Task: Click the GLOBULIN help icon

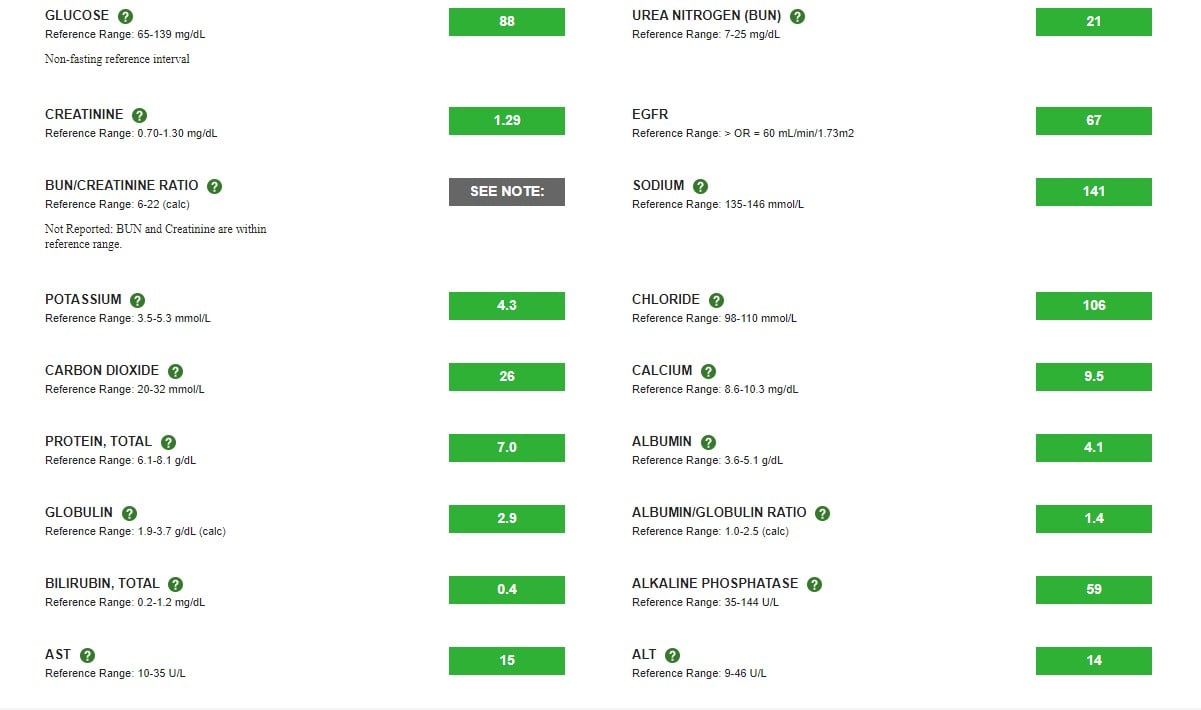Action: pyautogui.click(x=129, y=513)
